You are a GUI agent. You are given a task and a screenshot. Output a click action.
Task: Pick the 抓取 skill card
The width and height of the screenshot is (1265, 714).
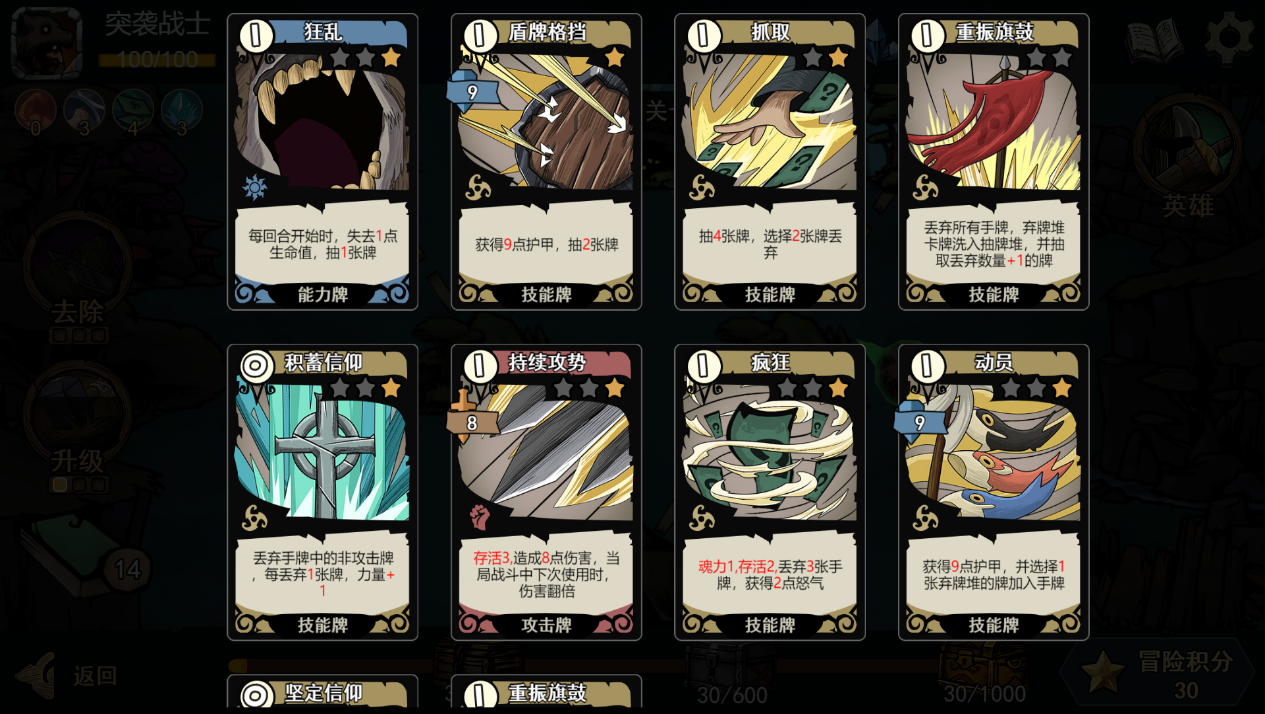770,162
